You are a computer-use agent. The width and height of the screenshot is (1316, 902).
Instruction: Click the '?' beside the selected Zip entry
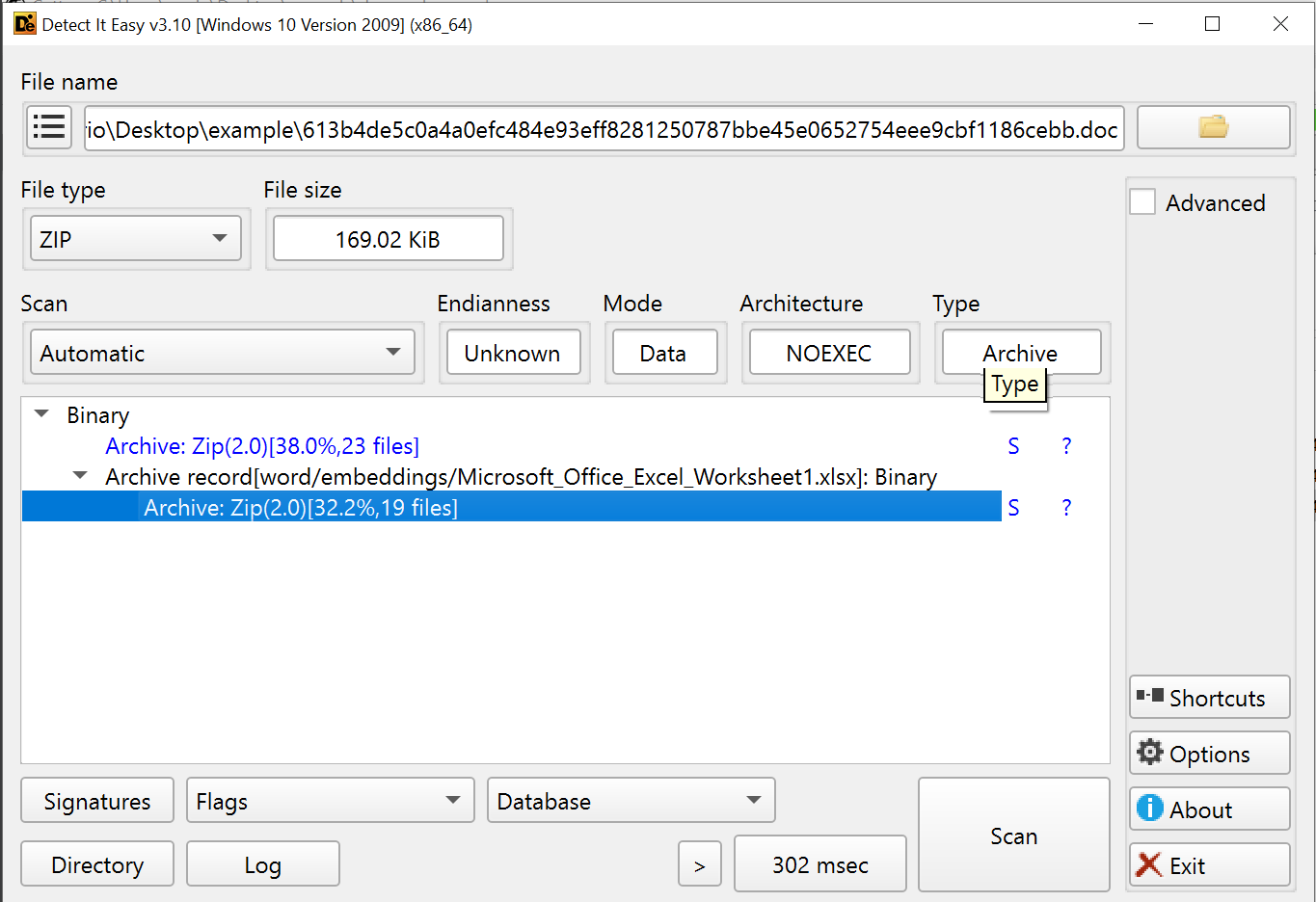(x=1066, y=507)
